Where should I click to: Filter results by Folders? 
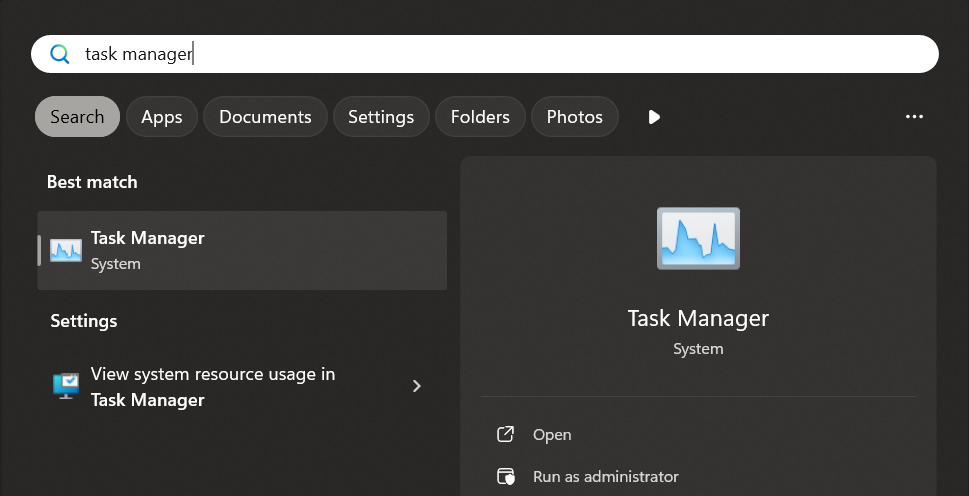click(480, 117)
